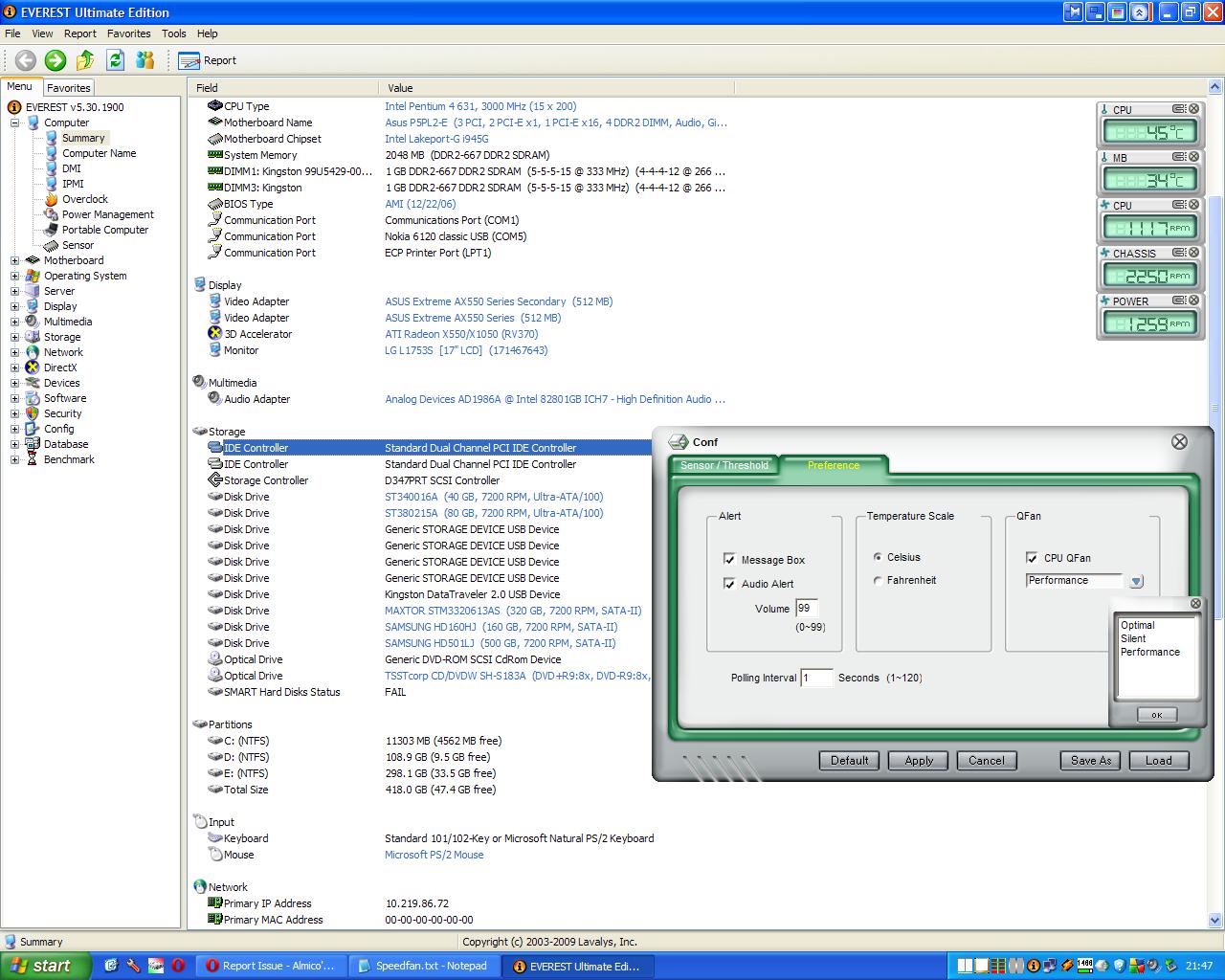The width and height of the screenshot is (1225, 980).
Task: Expand the Motherboard tree node
Action: click(14, 260)
